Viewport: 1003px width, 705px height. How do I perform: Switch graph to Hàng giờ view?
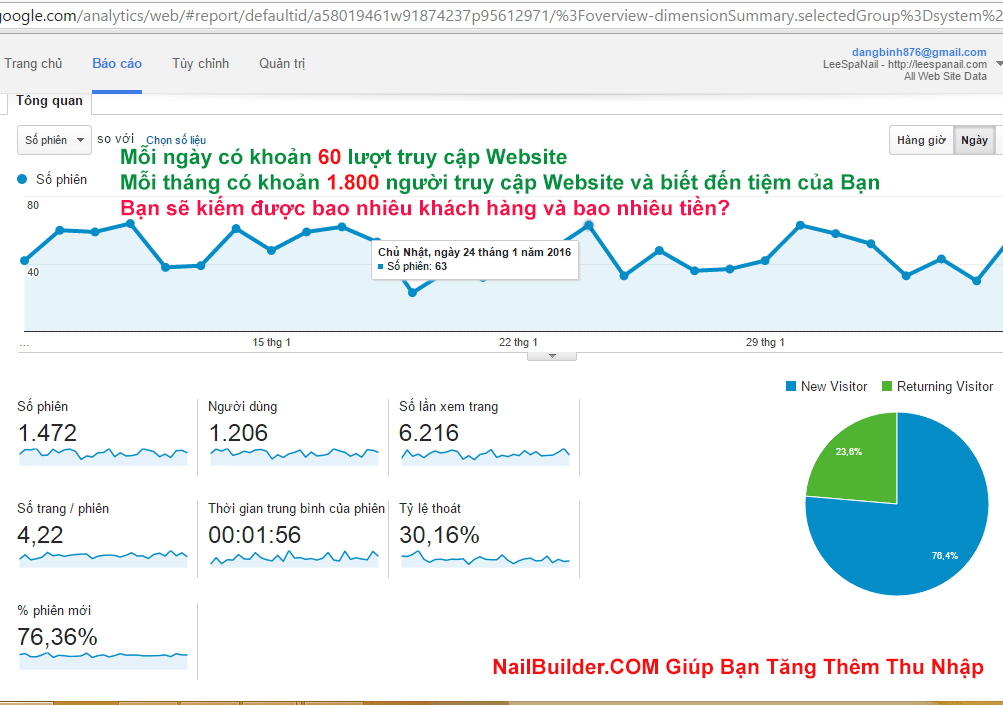921,140
